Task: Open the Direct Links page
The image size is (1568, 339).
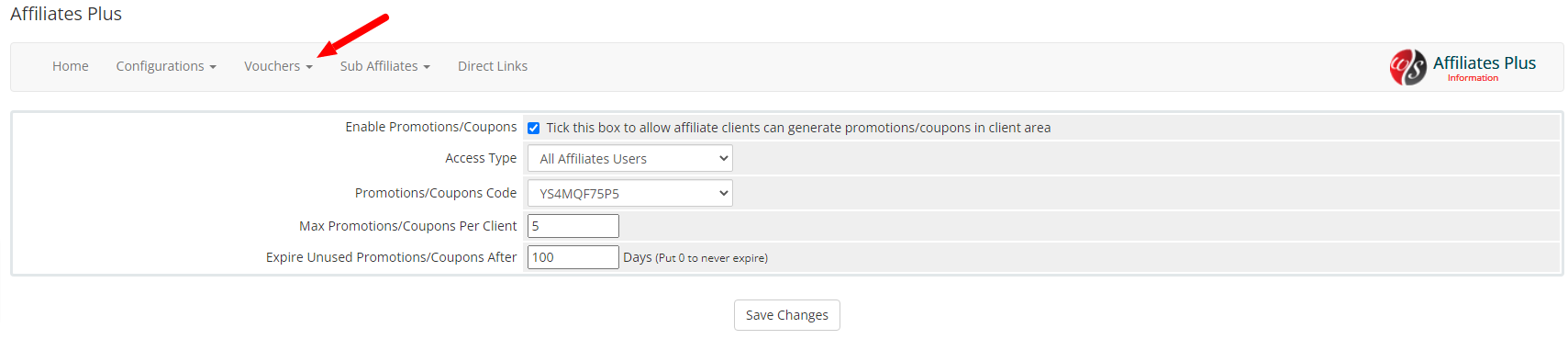Action: [x=493, y=66]
